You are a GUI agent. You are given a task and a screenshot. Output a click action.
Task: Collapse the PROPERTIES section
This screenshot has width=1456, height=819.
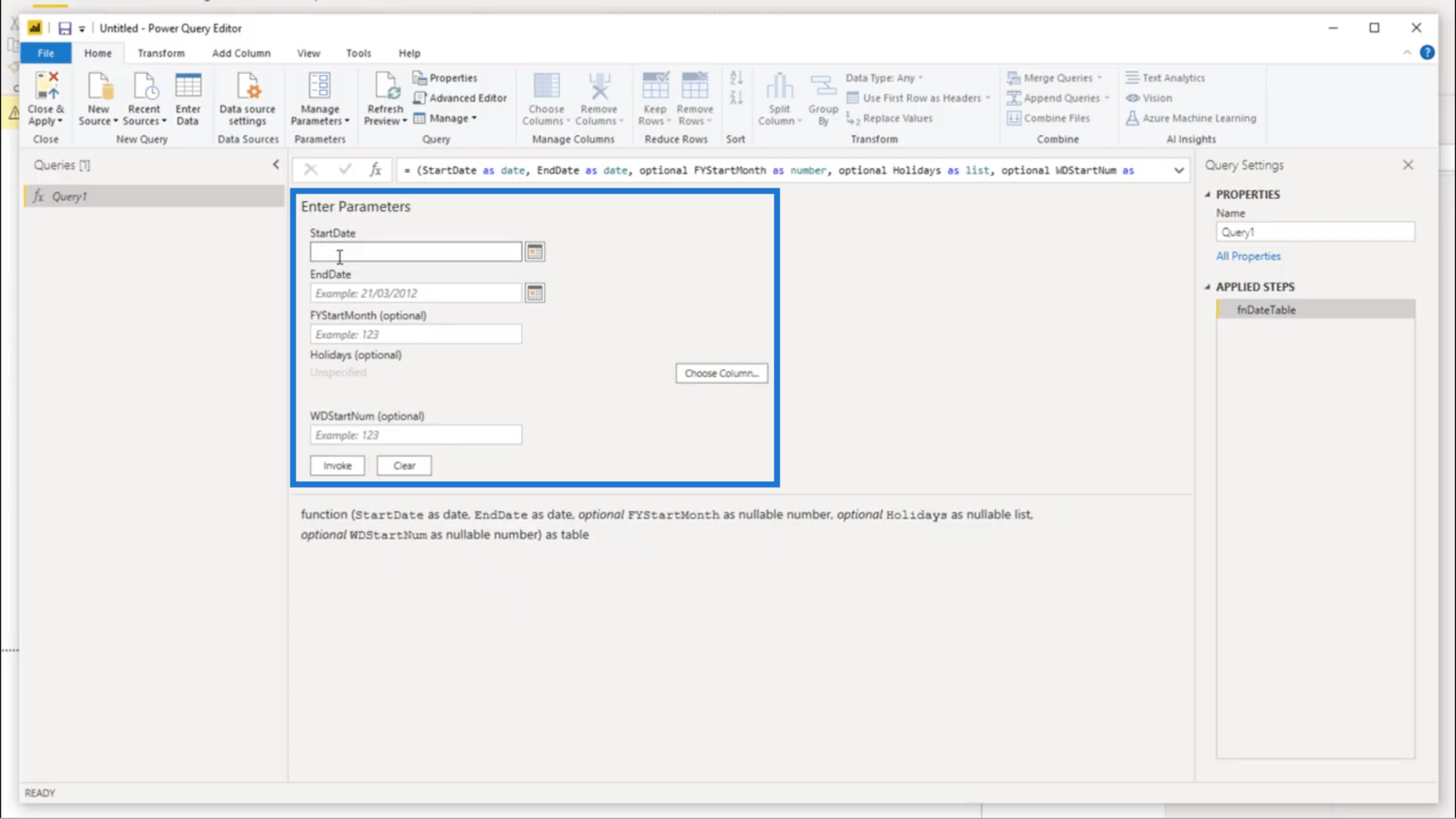point(1208,195)
